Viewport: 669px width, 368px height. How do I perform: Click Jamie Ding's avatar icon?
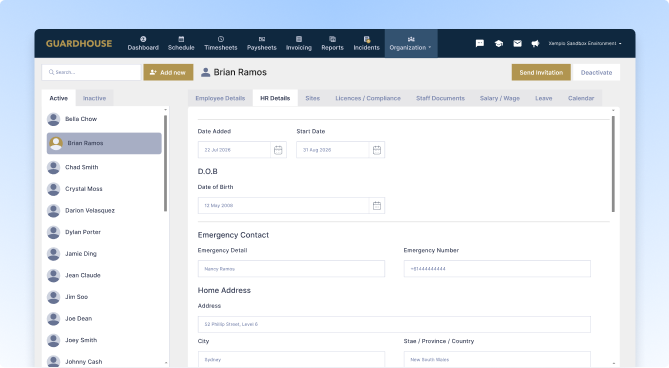(x=53, y=254)
